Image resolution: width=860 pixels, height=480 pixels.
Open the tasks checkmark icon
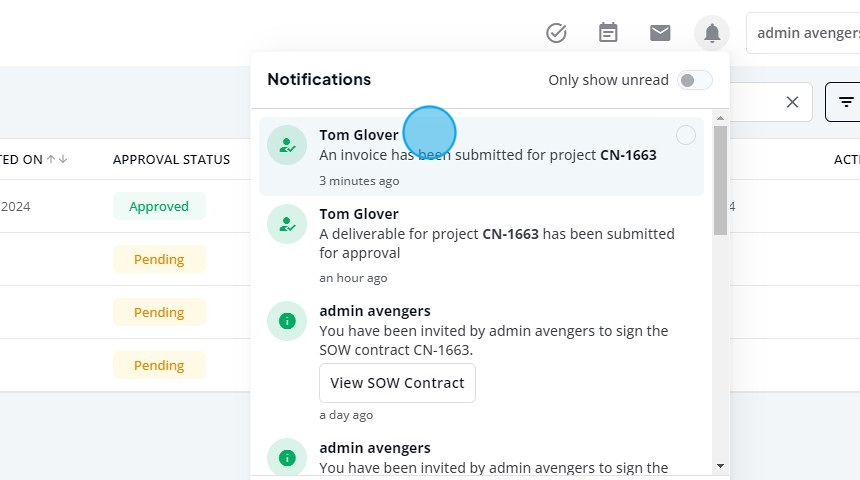click(556, 33)
